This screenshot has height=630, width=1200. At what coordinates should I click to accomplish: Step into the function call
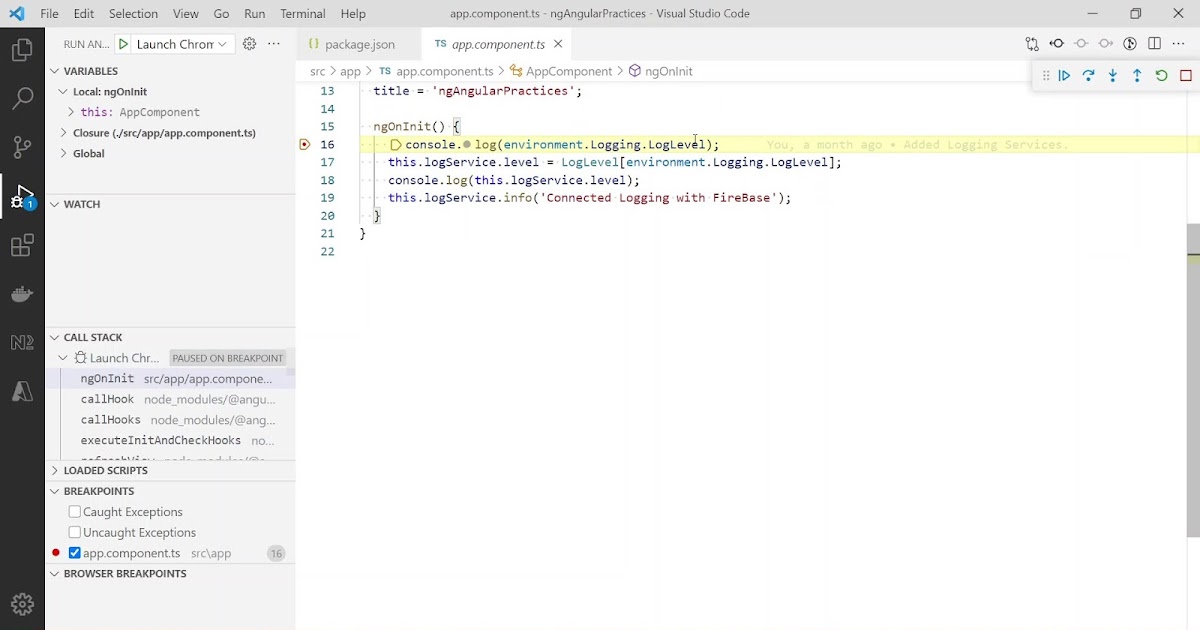click(1113, 75)
